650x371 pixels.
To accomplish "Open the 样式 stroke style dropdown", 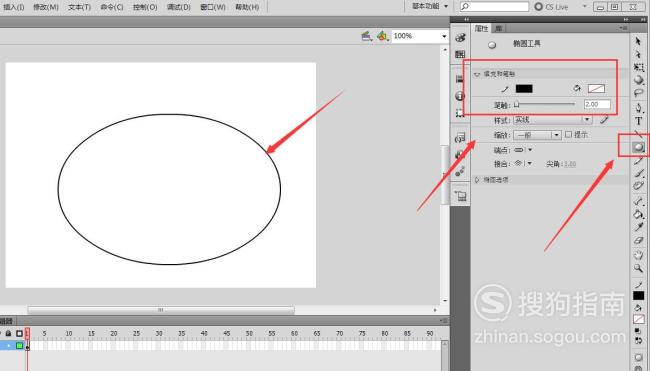I will click(553, 120).
